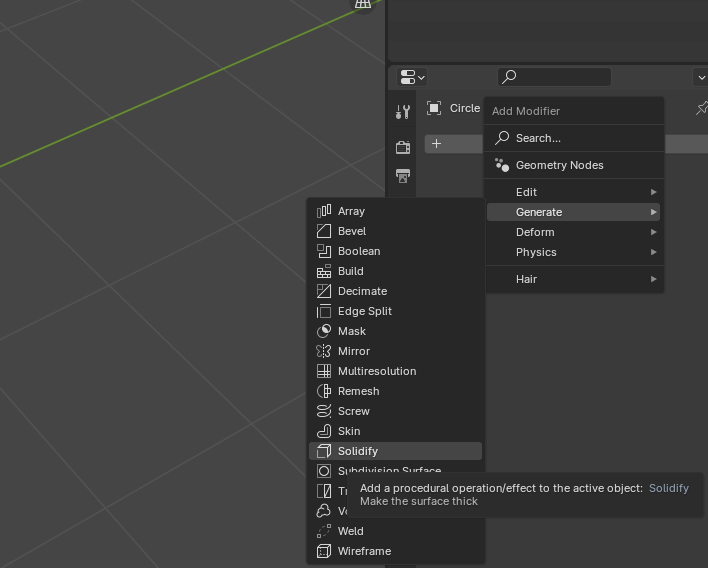Open the editor type dropdown

pos(412,77)
